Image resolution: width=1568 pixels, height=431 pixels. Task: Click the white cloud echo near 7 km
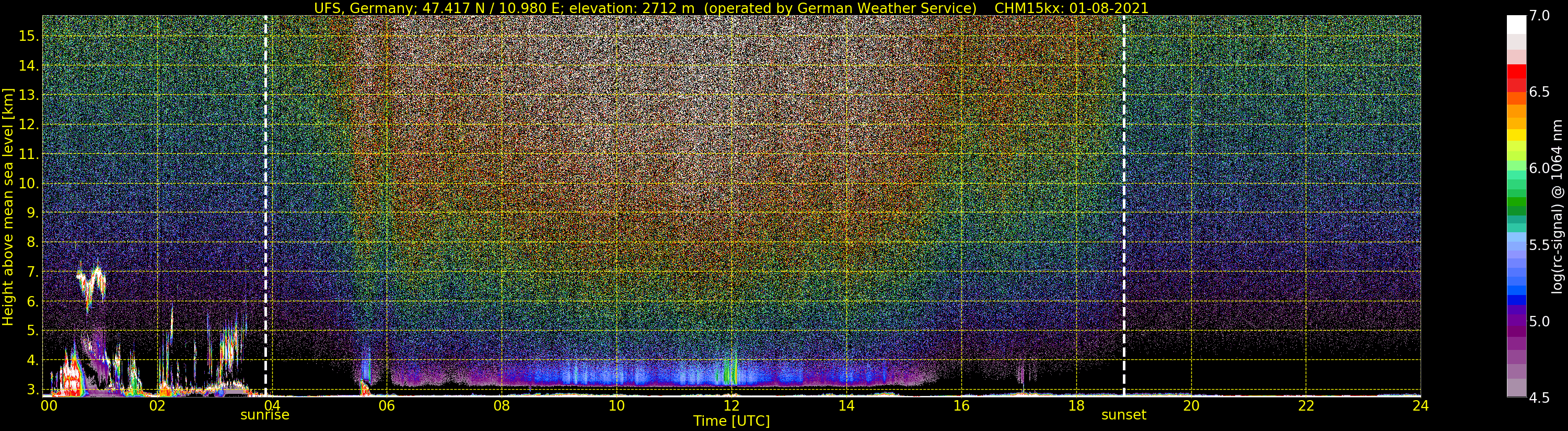click(91, 285)
